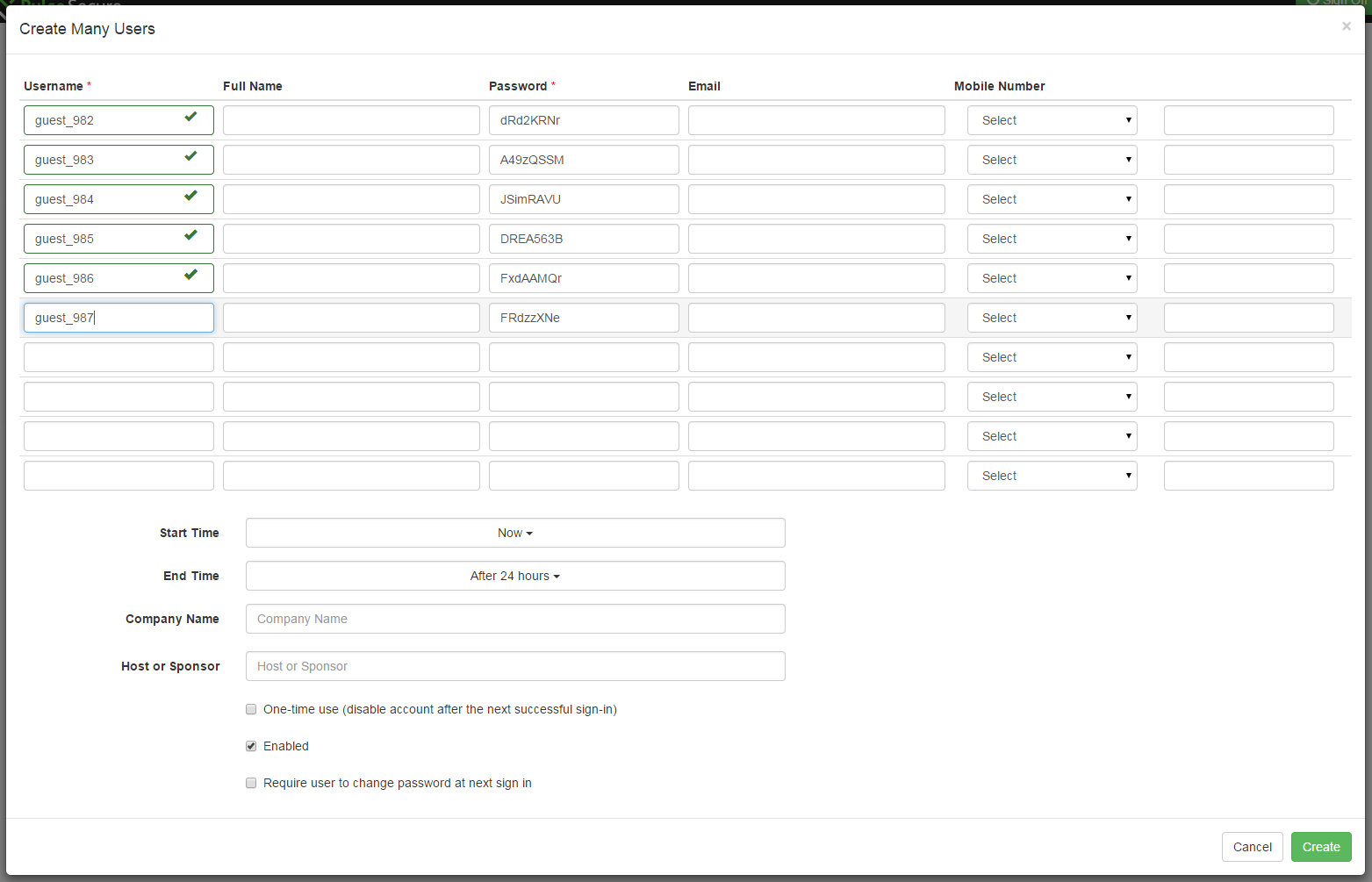1372x882 pixels.
Task: Click password field containing FxdAAMQr
Action: click(584, 278)
